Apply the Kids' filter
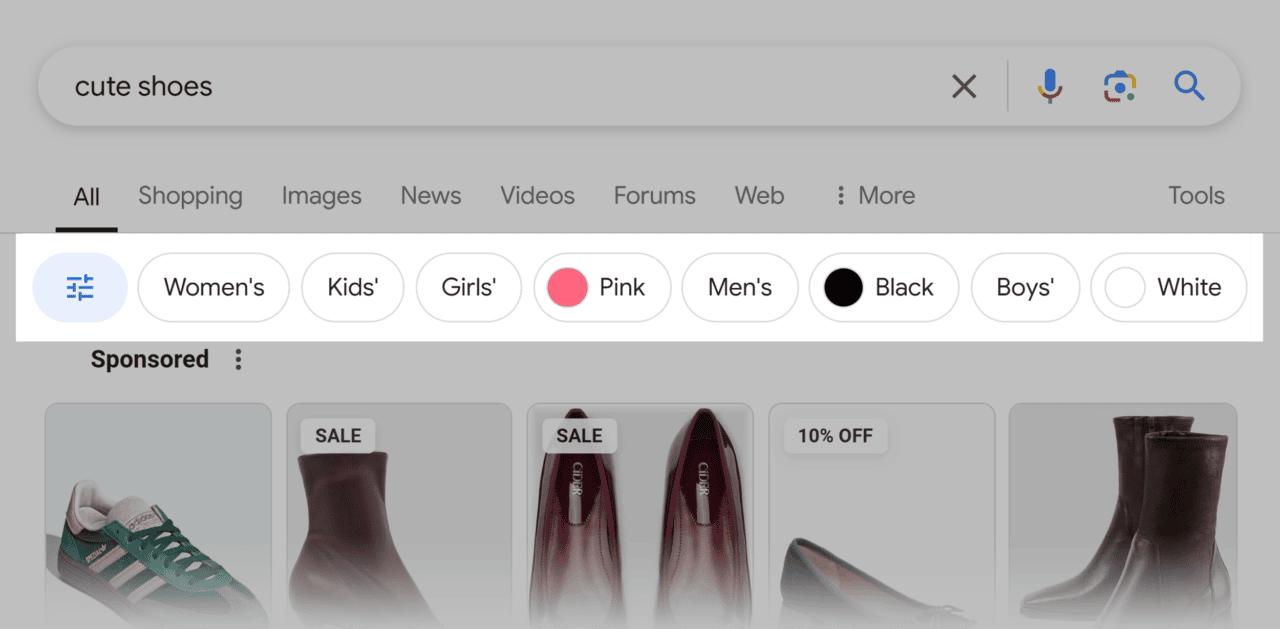 coord(352,287)
